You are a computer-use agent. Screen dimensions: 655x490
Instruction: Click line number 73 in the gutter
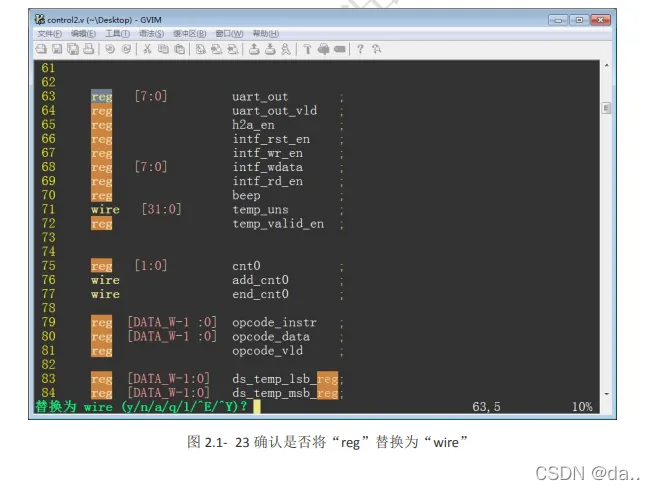coord(48,238)
